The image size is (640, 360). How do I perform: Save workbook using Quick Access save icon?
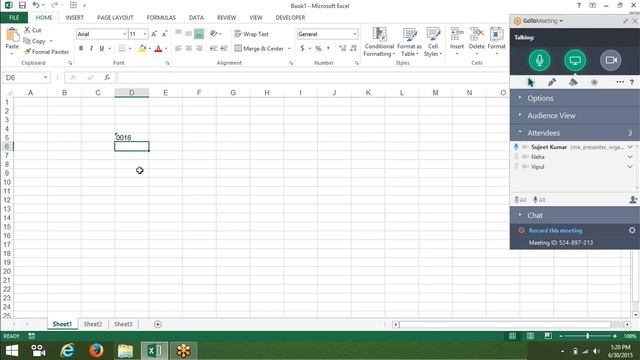point(22,5)
